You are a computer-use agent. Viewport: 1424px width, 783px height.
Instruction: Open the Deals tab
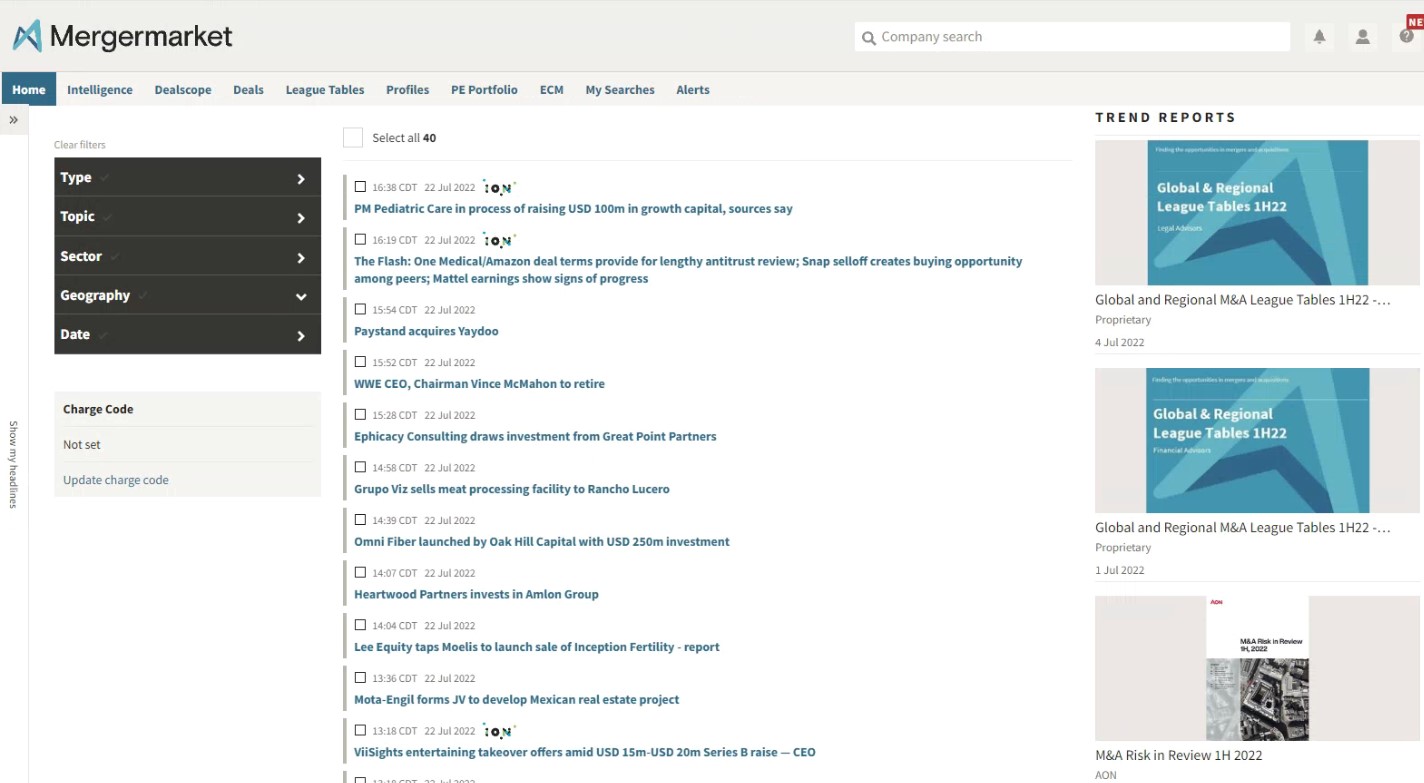click(248, 90)
